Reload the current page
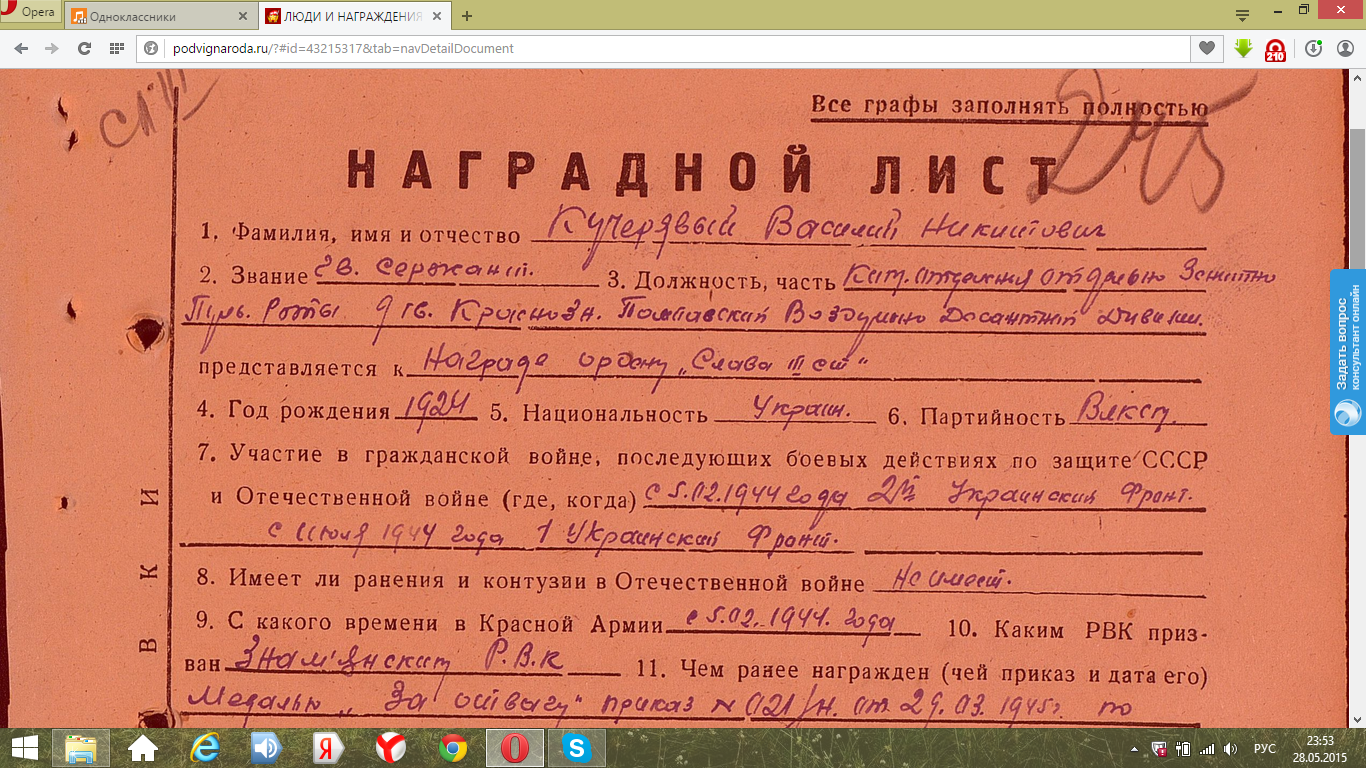The width and height of the screenshot is (1366, 768). pyautogui.click(x=84, y=48)
